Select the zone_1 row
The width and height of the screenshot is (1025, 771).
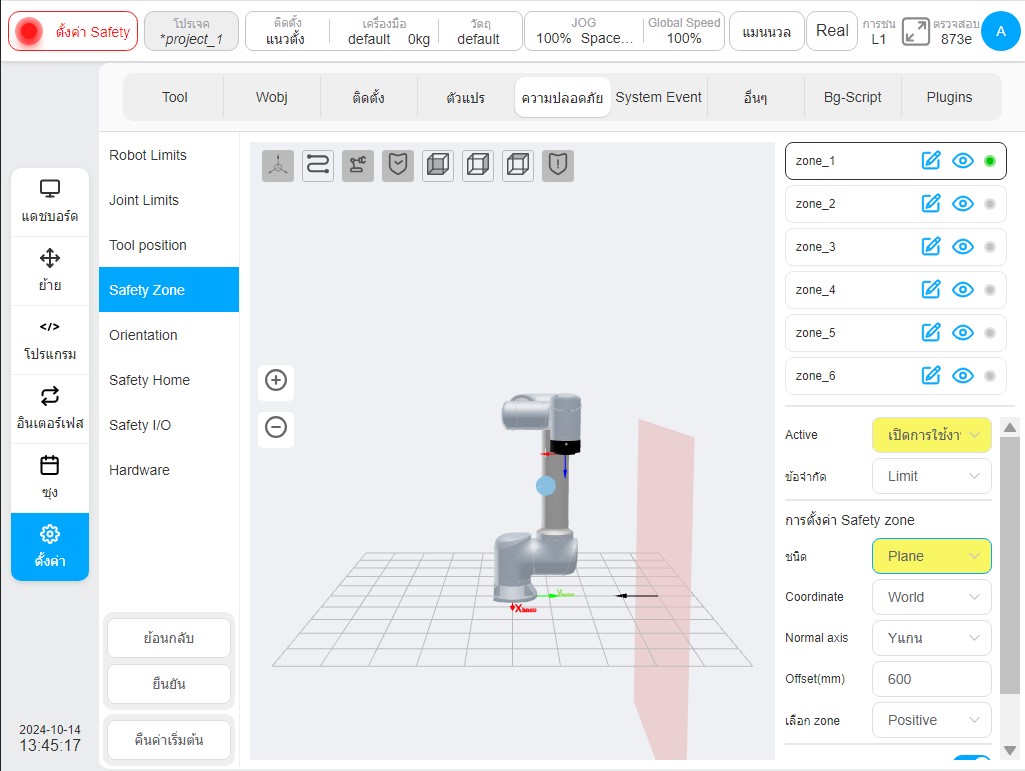(896, 161)
